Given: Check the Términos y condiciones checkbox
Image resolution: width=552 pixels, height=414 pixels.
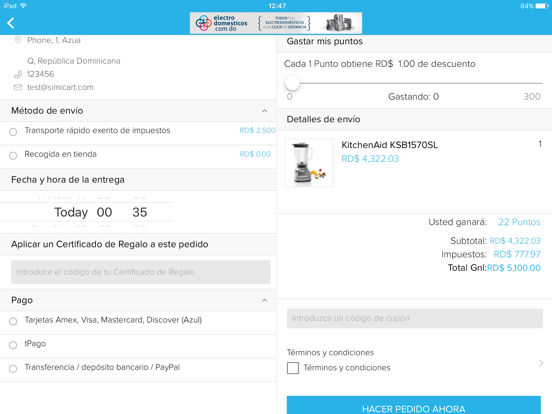Looking at the screenshot, I should 293,368.
